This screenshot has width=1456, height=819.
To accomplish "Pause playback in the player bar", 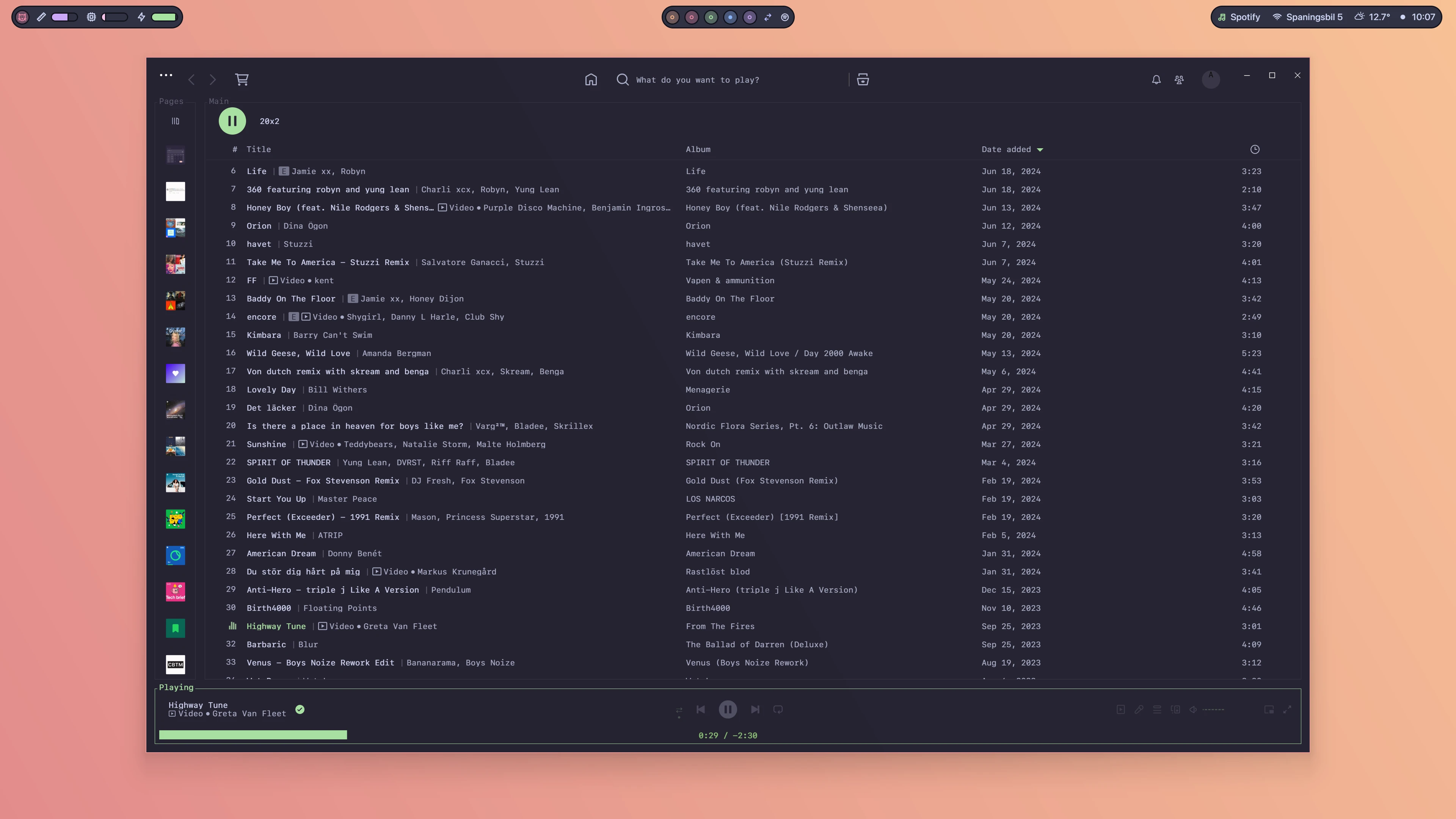I will point(728,709).
